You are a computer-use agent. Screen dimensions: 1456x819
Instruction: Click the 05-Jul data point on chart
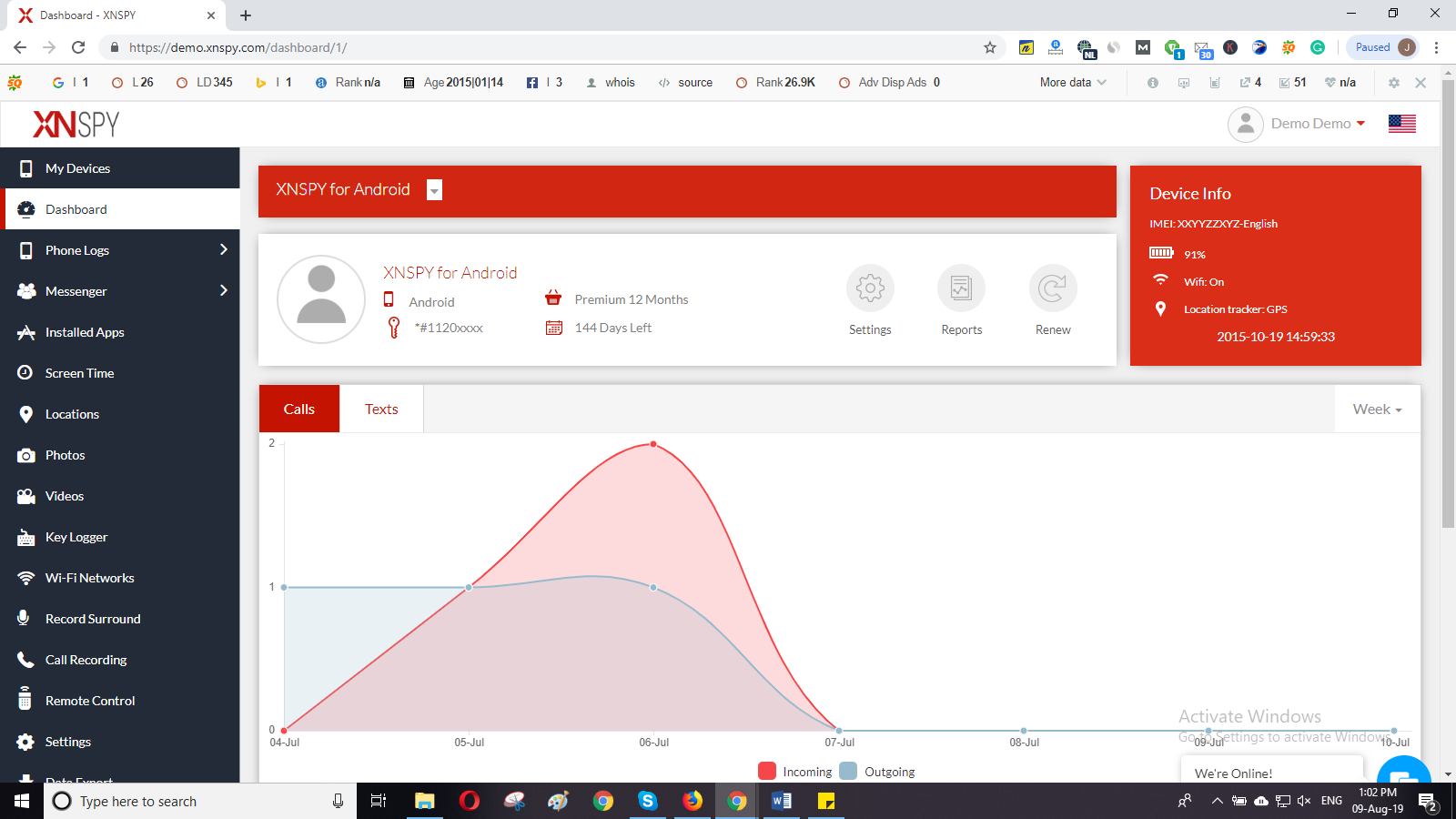(x=469, y=588)
